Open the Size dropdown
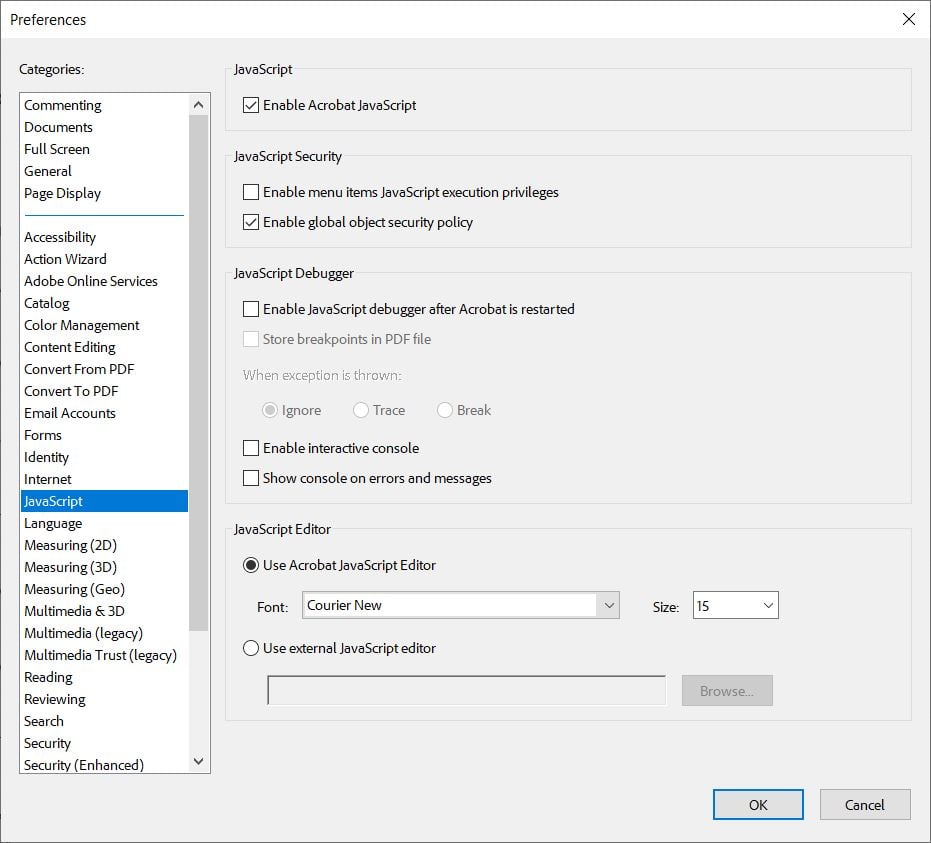The image size is (931, 843). [x=767, y=605]
